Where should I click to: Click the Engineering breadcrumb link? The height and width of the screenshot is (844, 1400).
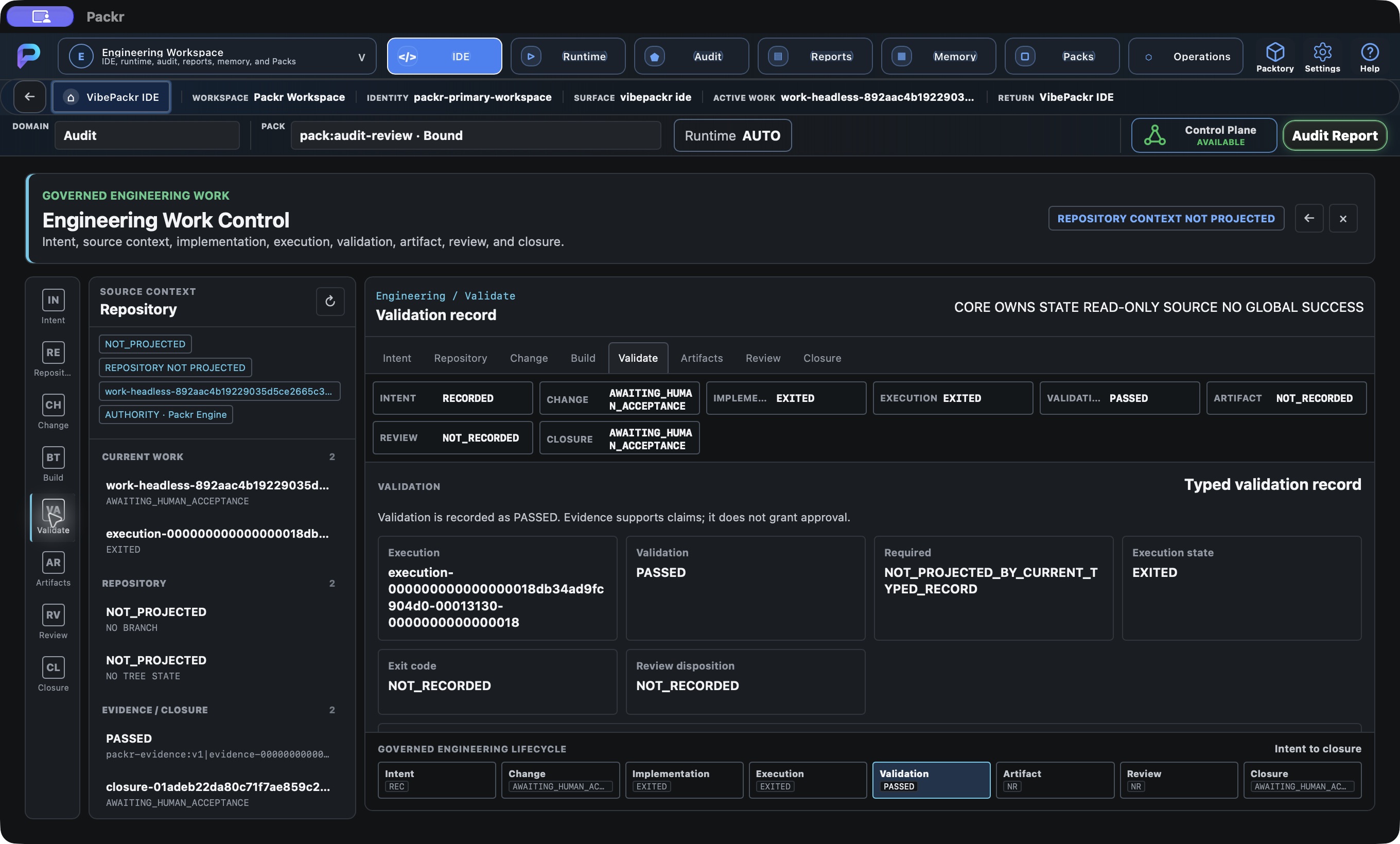point(410,295)
